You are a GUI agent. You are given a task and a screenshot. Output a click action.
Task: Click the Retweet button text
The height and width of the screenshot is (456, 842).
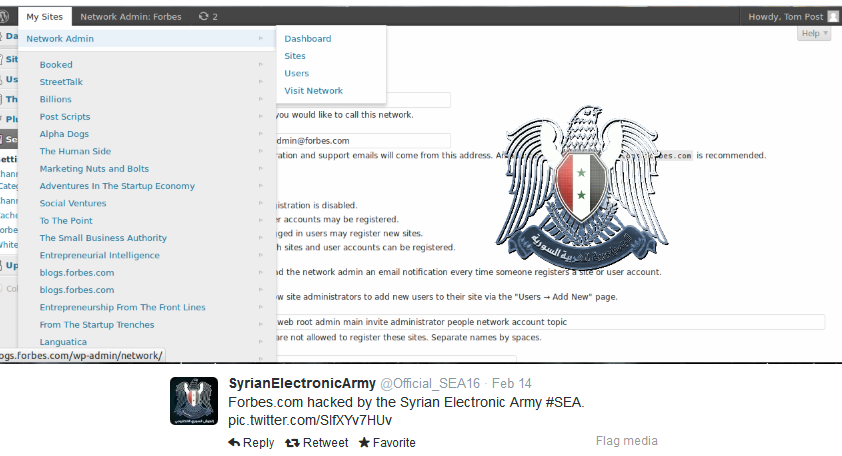[x=325, y=443]
